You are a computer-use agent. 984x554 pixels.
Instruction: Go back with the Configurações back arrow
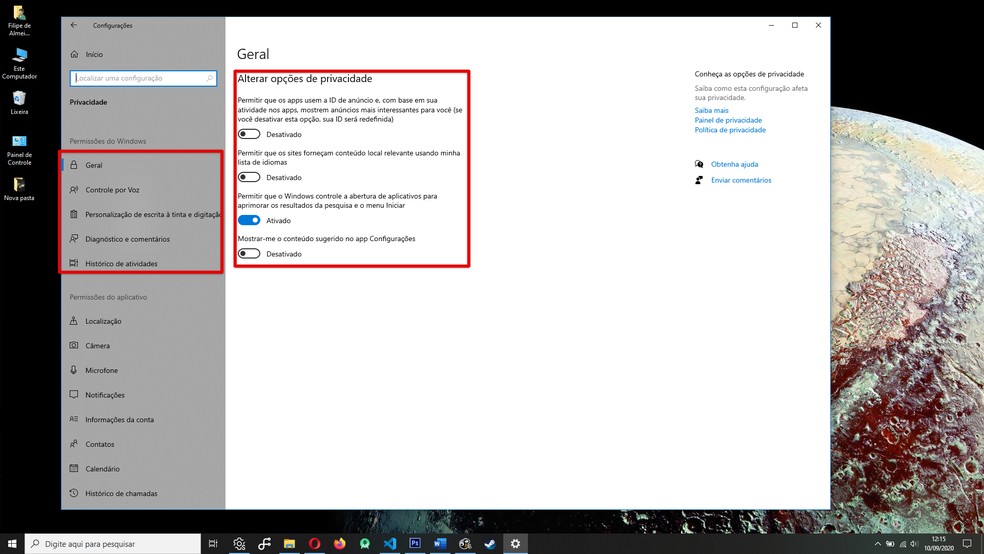[74, 25]
